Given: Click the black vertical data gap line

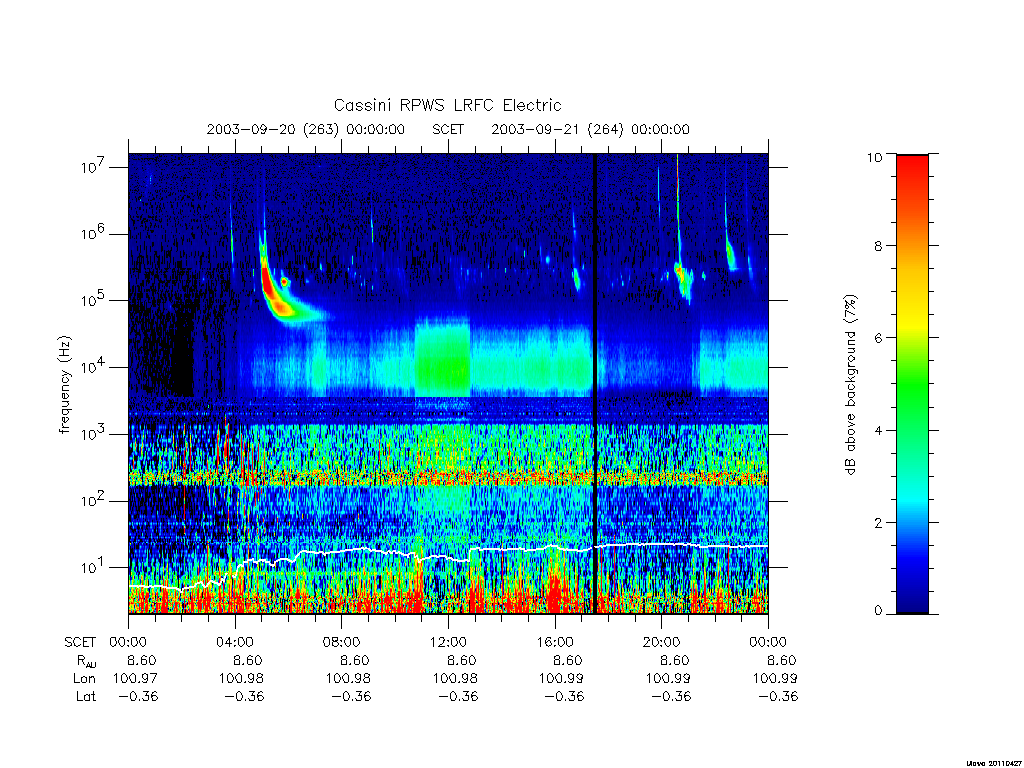Looking at the screenshot, I should click(595, 383).
